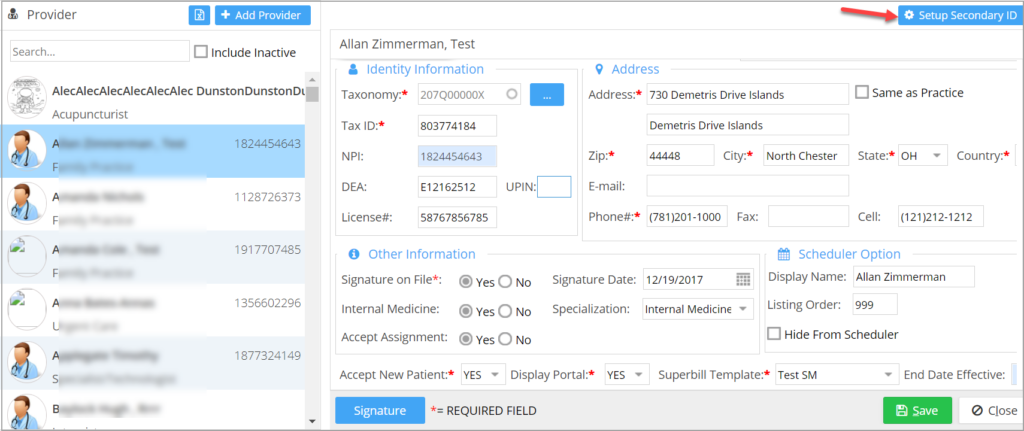Click the blue Signature button
This screenshot has width=1024, height=431.
pyautogui.click(x=378, y=410)
